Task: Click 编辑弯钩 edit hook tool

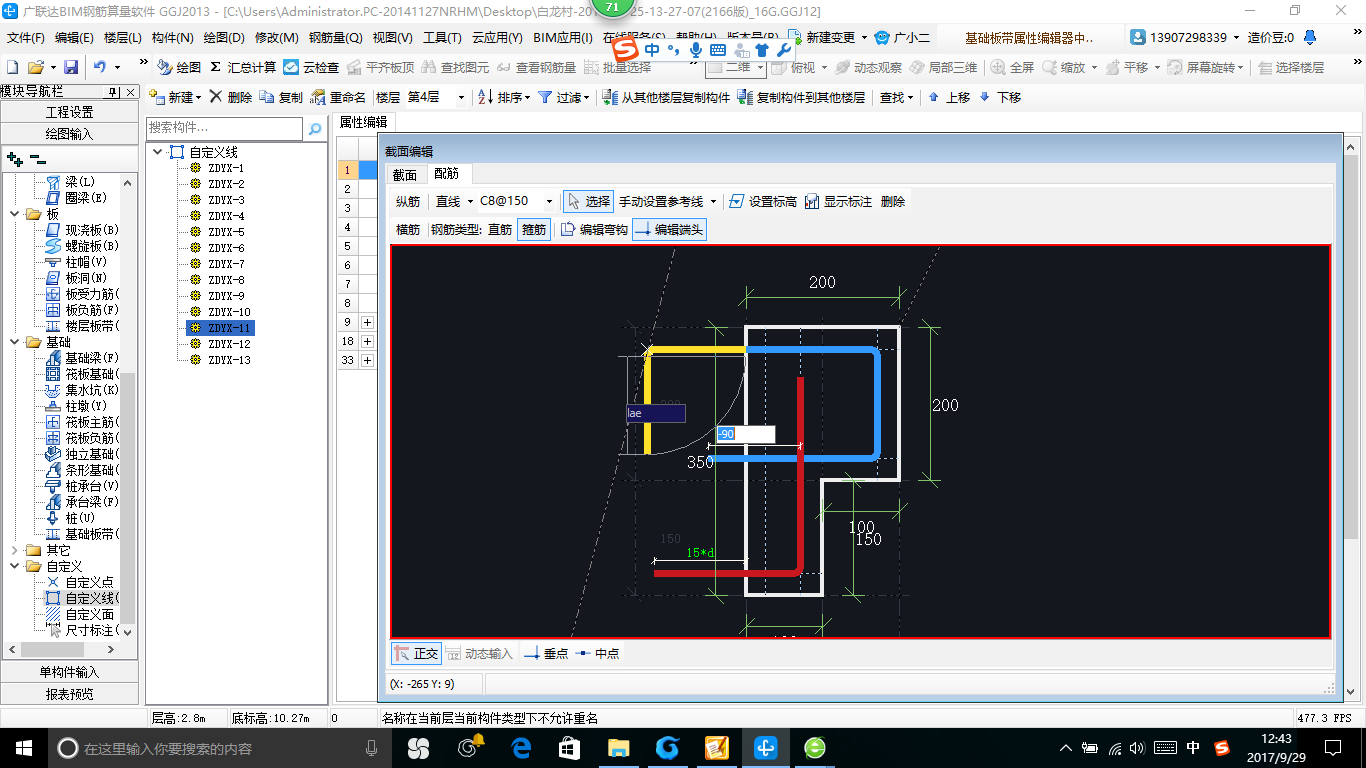Action: click(594, 229)
